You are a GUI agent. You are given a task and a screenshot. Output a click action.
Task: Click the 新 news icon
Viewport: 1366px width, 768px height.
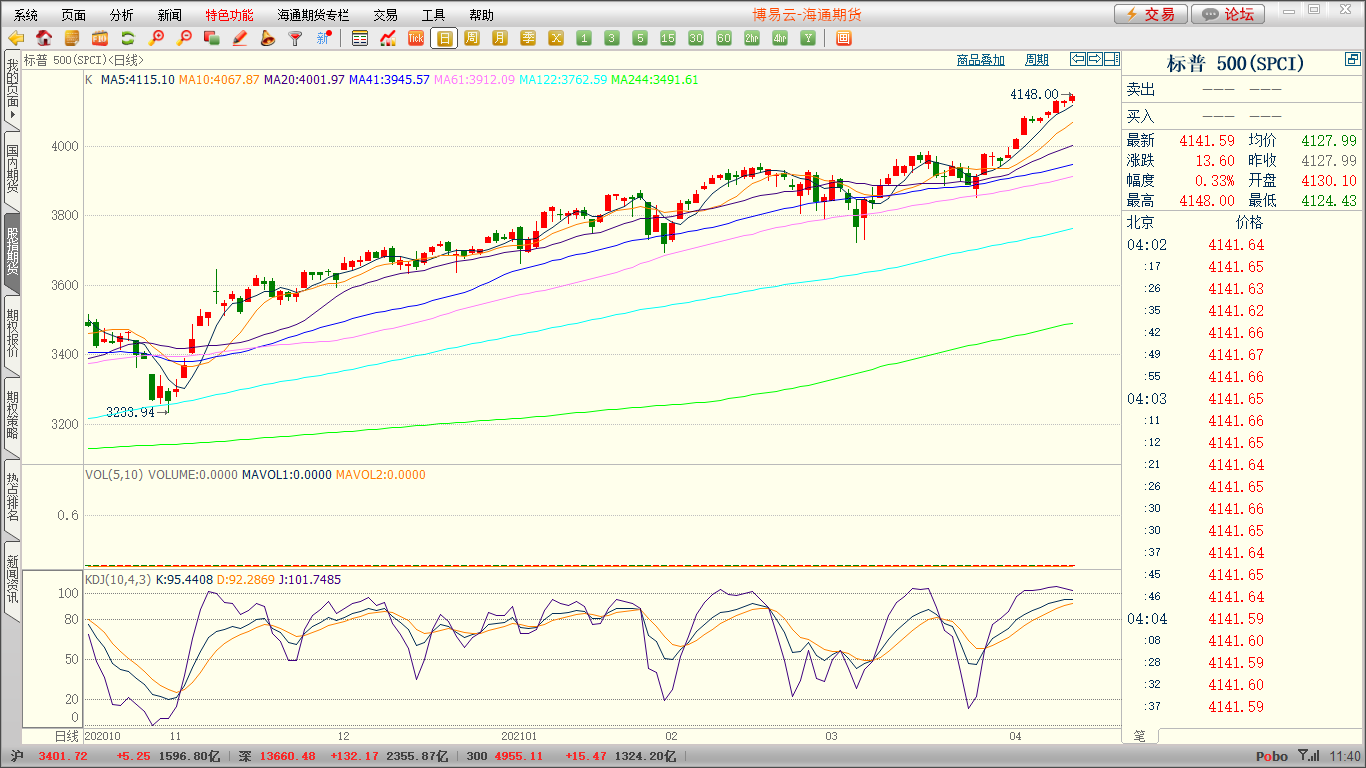tap(323, 38)
